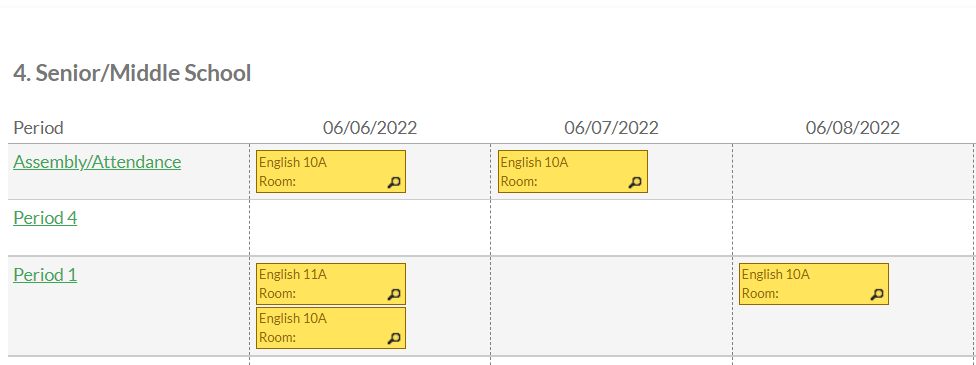Select English 10A label in Period 1 on 06/08/2022
The image size is (976, 365).
coord(776,275)
